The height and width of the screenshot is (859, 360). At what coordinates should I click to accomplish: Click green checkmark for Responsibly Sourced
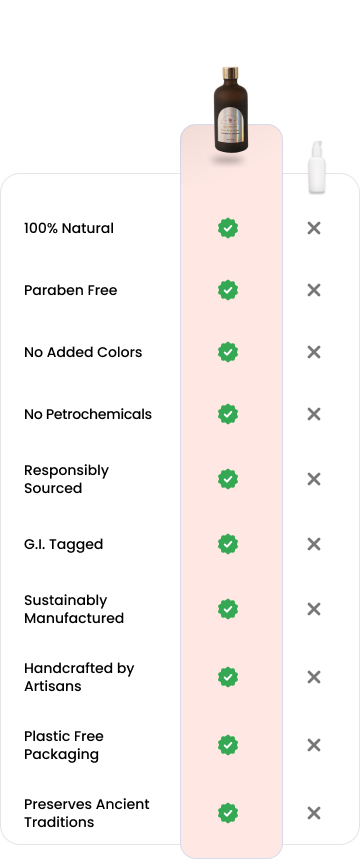[228, 479]
